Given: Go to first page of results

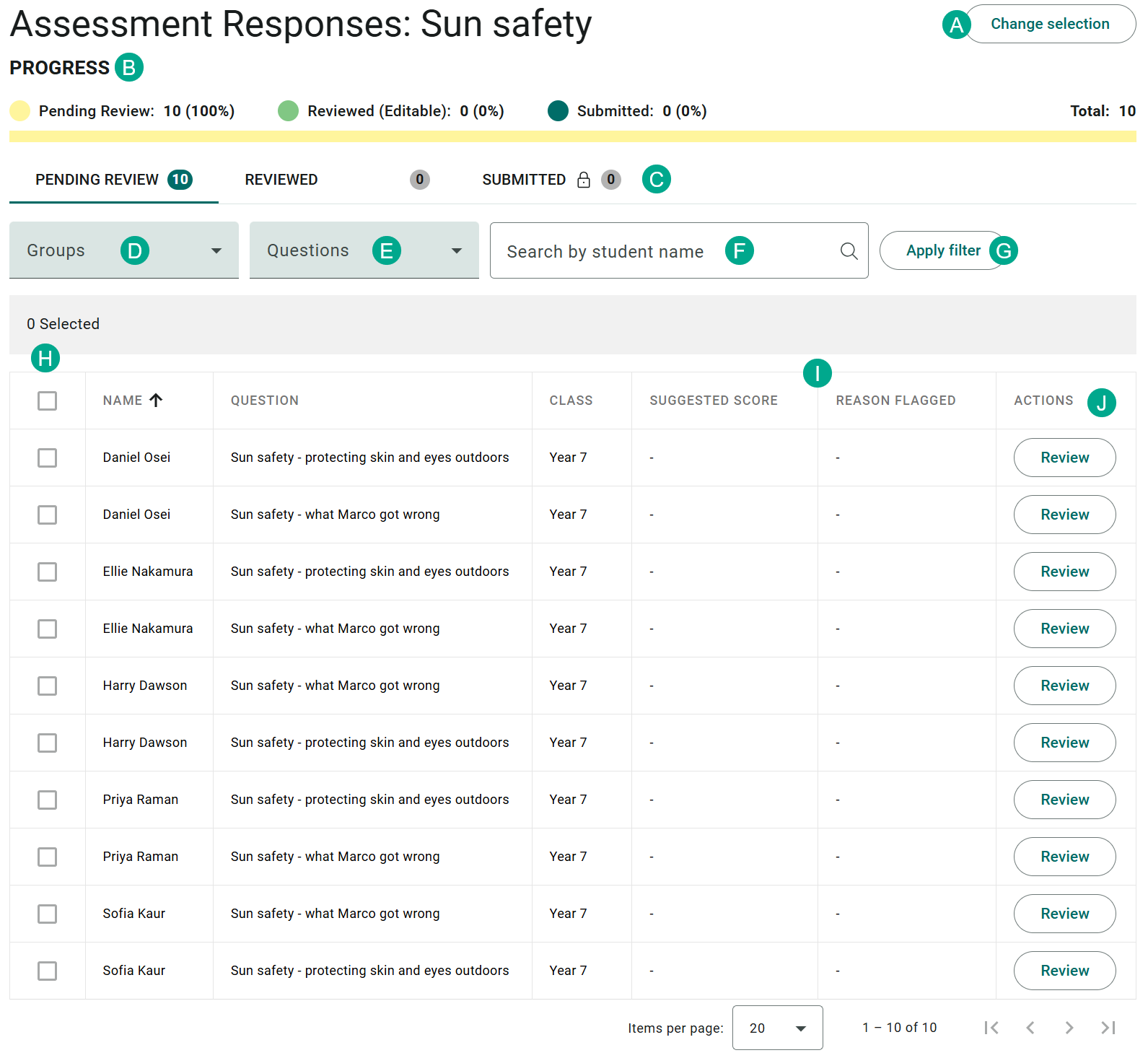Looking at the screenshot, I should [x=991, y=1028].
